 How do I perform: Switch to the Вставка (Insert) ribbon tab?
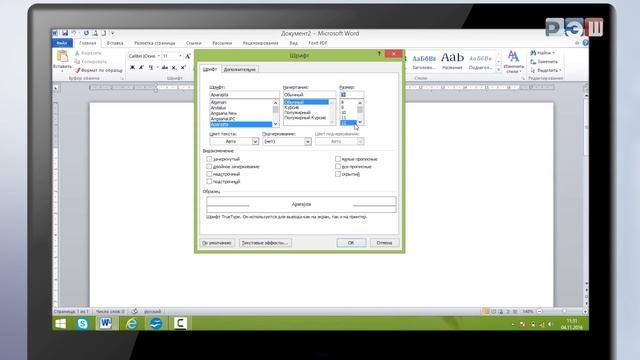coord(115,43)
